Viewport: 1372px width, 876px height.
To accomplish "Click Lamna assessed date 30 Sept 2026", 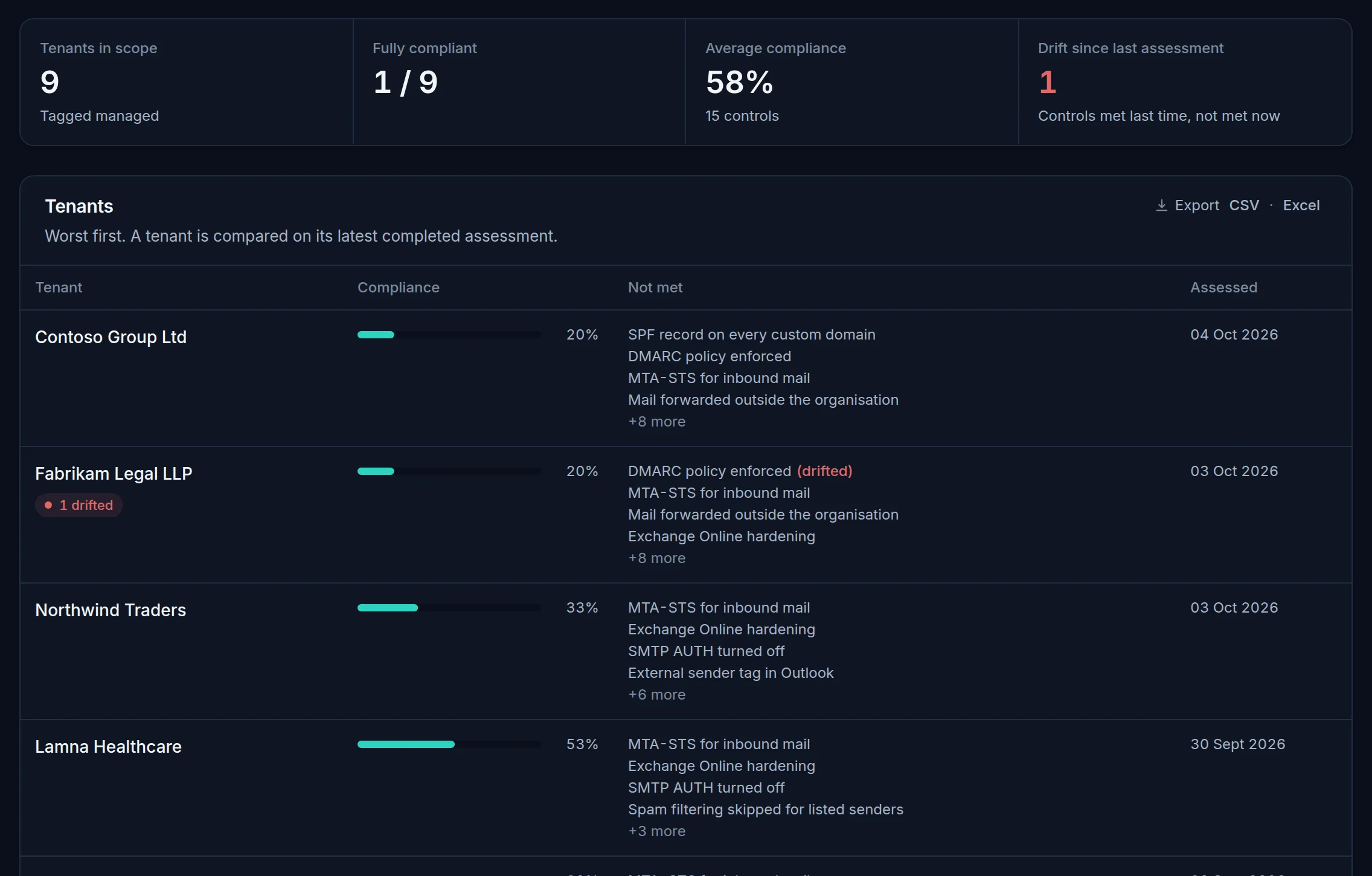I will point(1237,744).
